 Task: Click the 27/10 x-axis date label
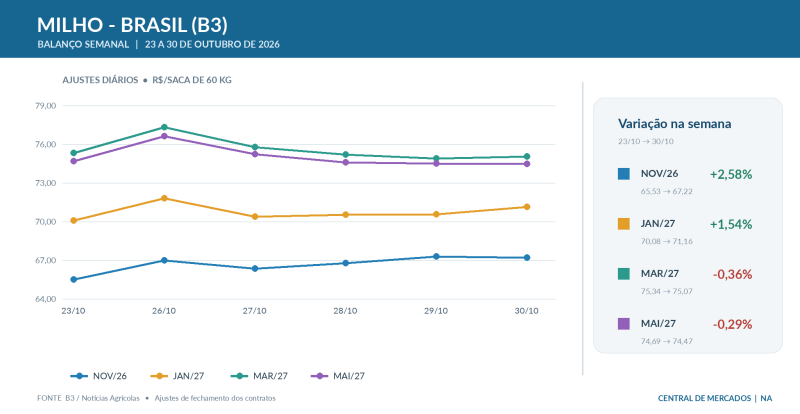point(255,311)
